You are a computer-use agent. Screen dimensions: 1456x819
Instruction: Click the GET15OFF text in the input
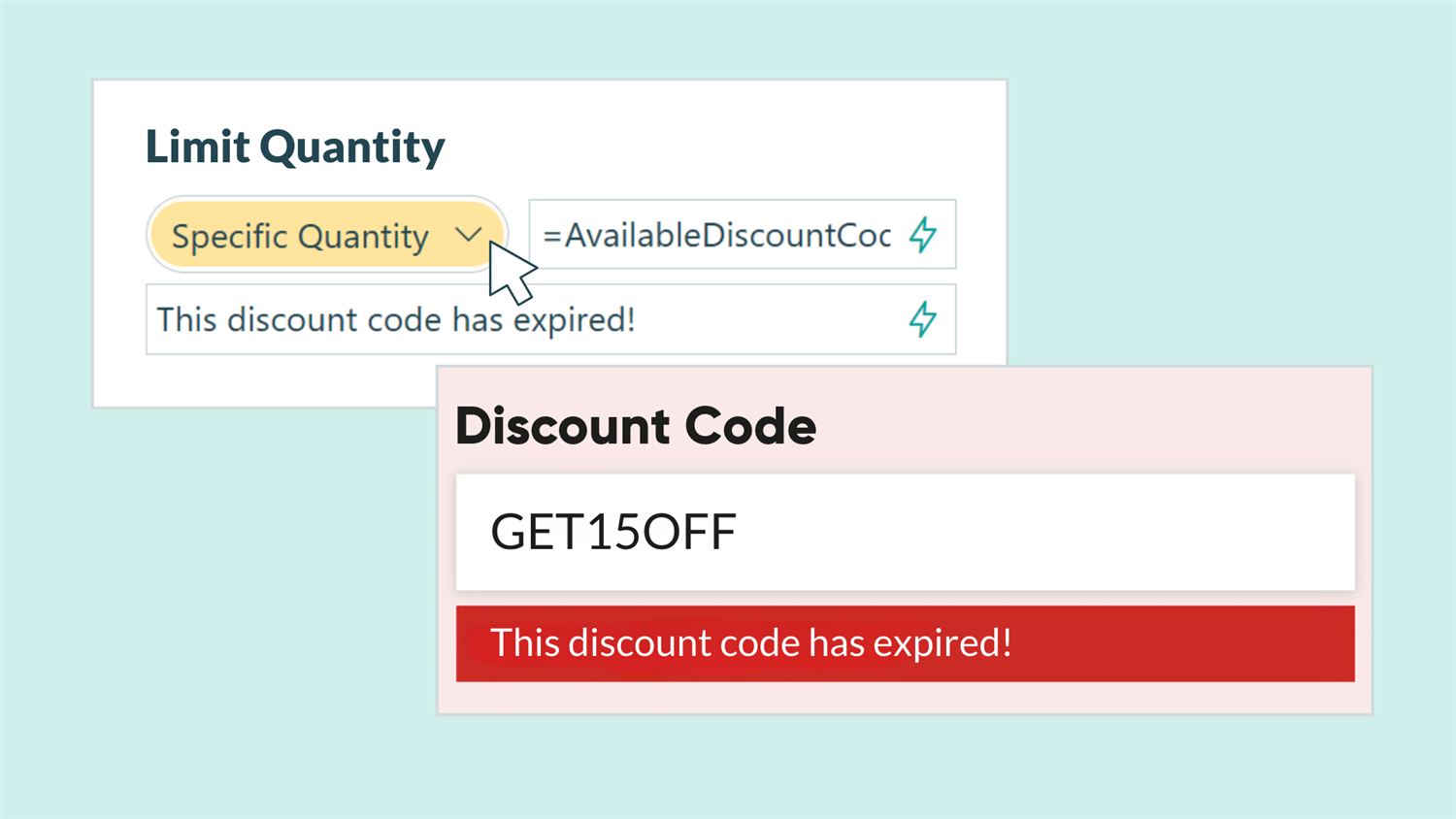coord(613,532)
